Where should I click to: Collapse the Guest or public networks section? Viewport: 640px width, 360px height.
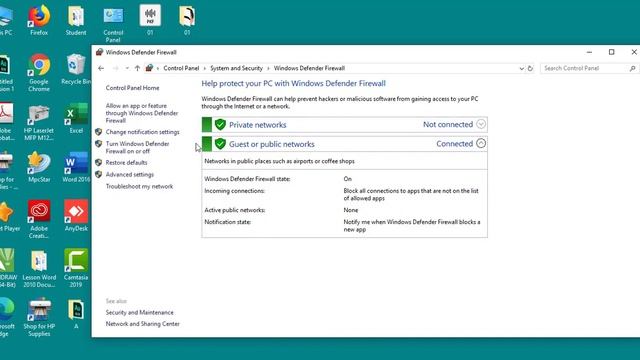coord(481,143)
